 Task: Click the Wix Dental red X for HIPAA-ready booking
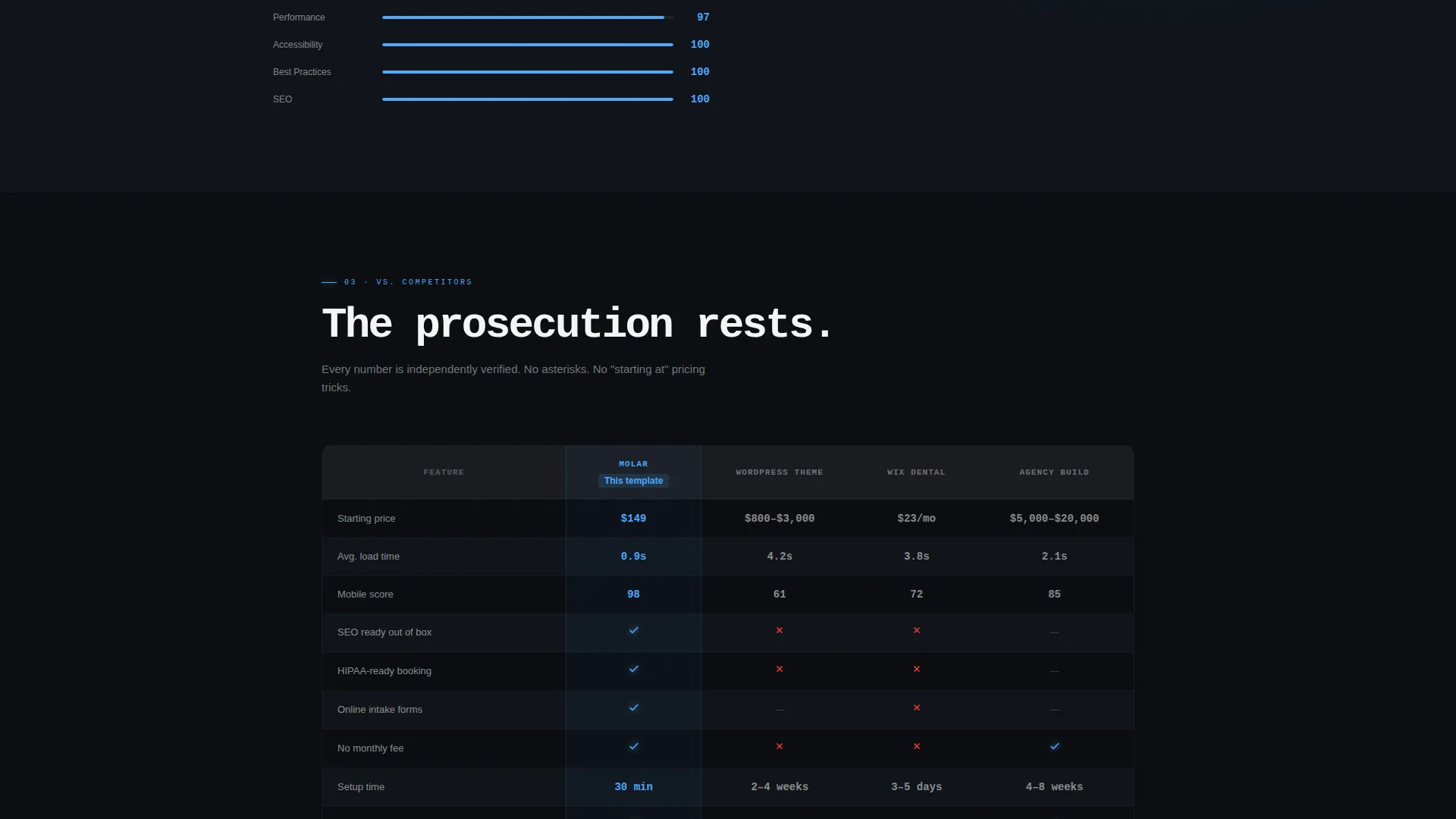click(x=917, y=669)
